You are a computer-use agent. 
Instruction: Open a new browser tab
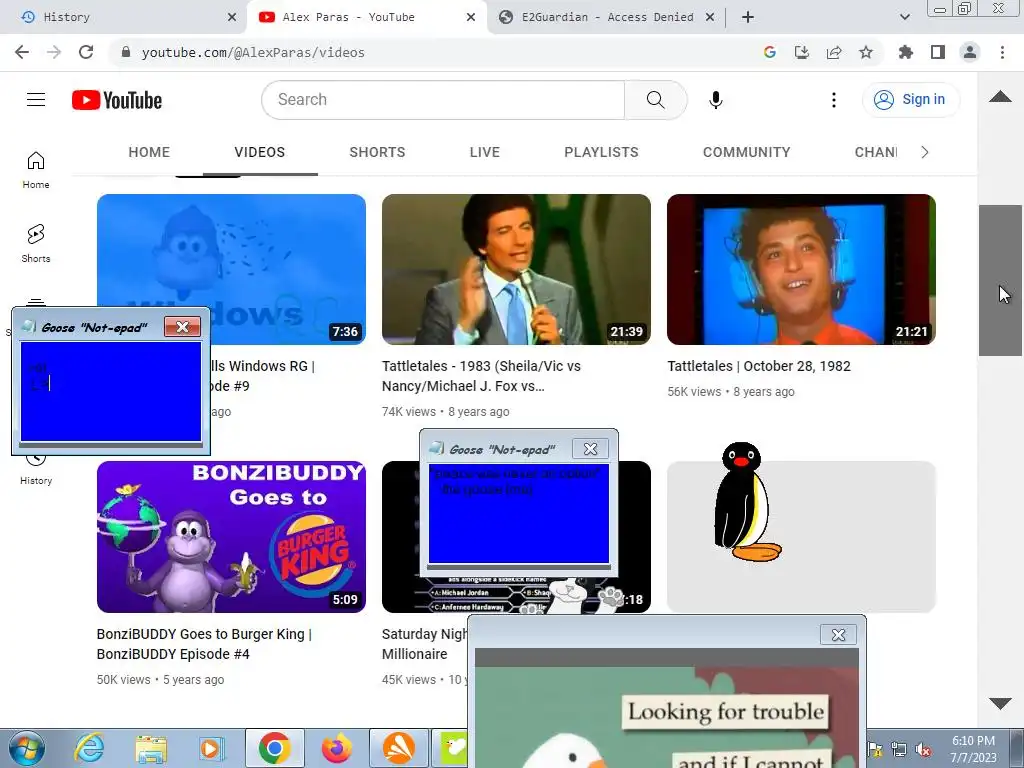tap(748, 17)
